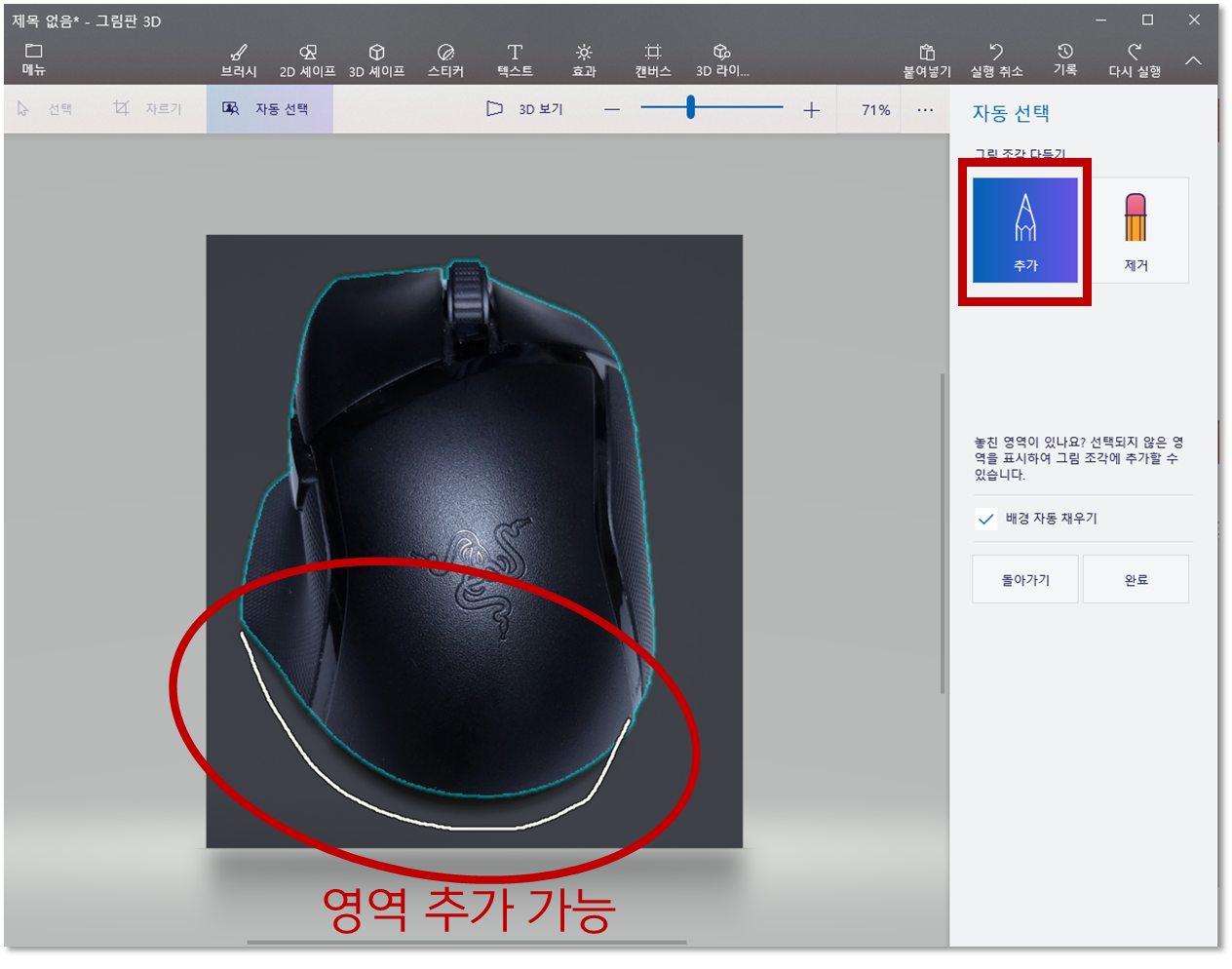Image resolution: width=1232 pixels, height=969 pixels.
Task: Open the 캔버스 canvas tab
Action: (x=652, y=60)
